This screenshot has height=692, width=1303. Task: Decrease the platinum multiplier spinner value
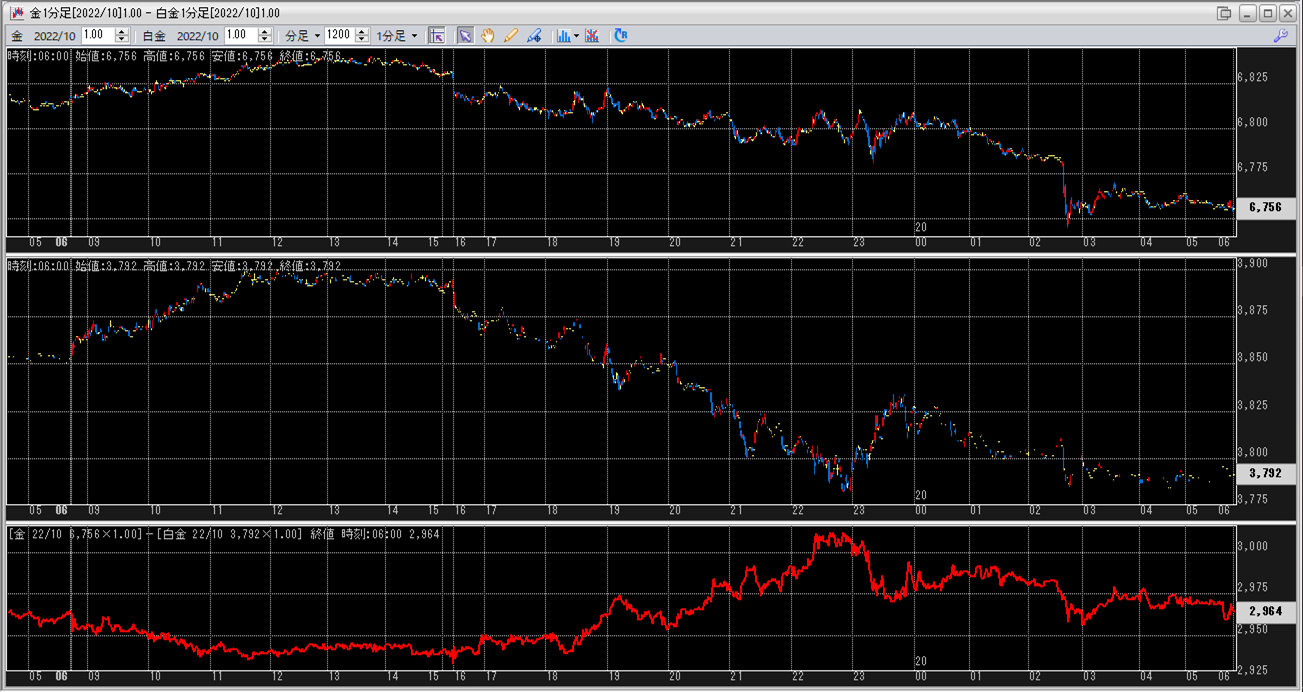point(265,39)
